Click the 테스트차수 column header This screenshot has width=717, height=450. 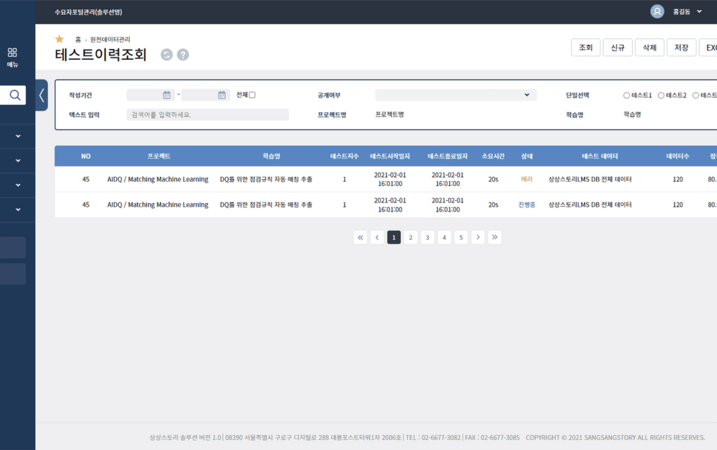pos(344,156)
